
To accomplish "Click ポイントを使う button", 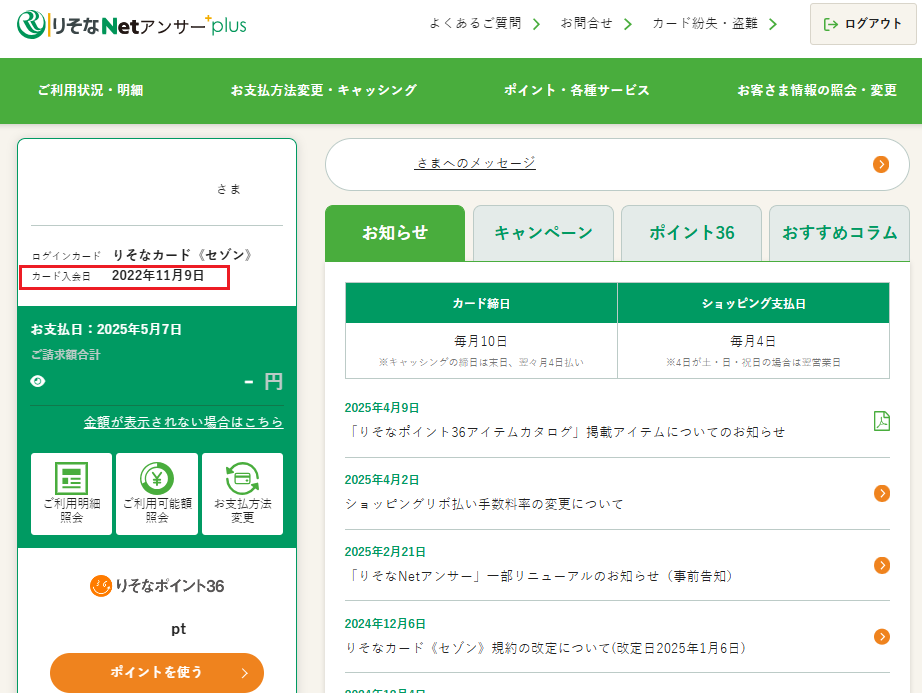I will tap(157, 672).
